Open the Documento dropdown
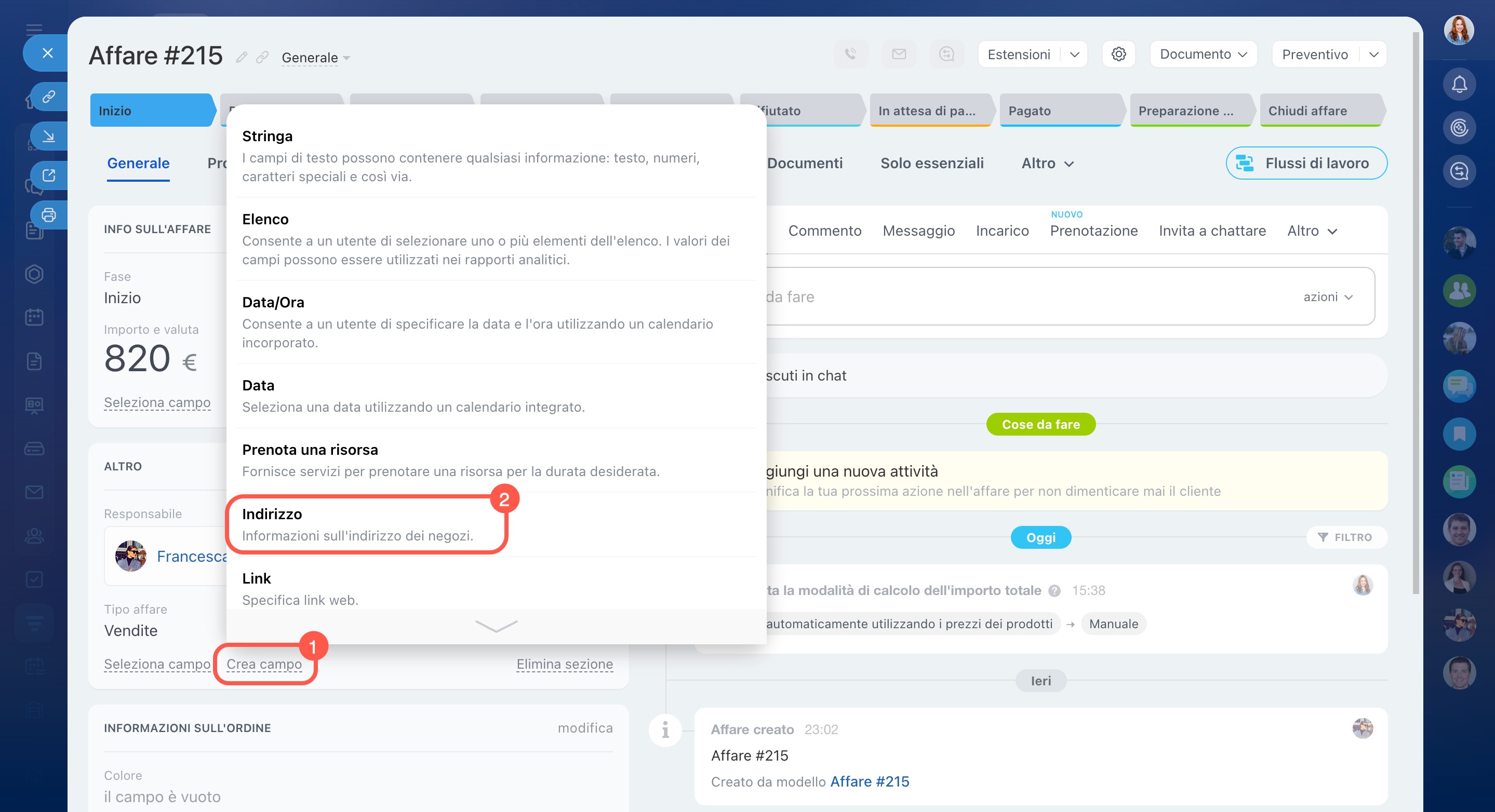This screenshot has height=812, width=1495. coord(1203,55)
